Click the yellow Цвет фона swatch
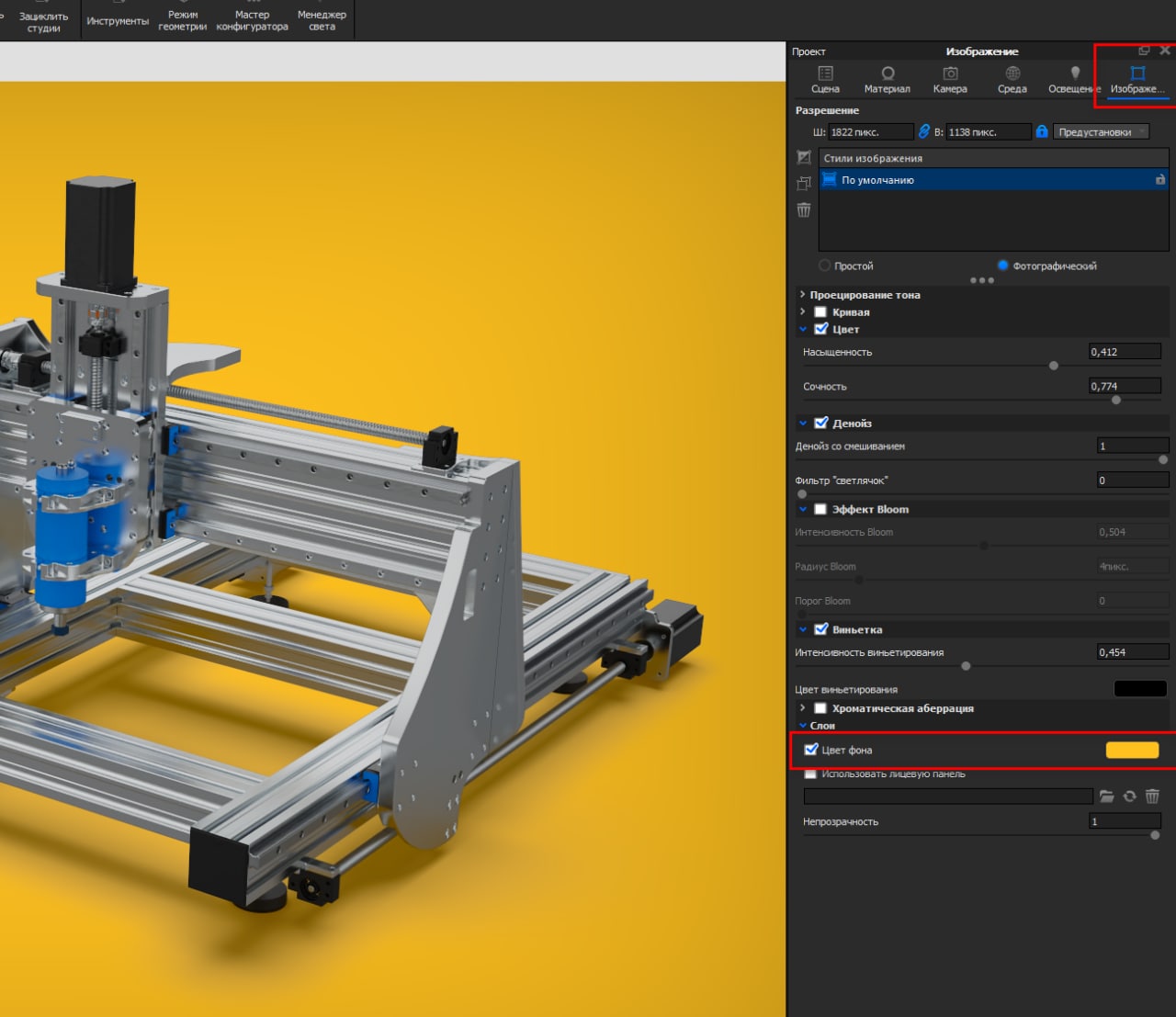The height and width of the screenshot is (1017, 1176). click(x=1131, y=751)
